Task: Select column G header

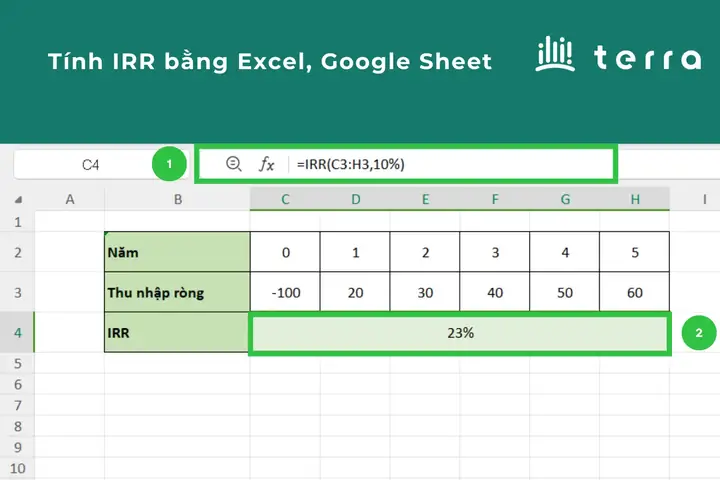Action: point(565,199)
